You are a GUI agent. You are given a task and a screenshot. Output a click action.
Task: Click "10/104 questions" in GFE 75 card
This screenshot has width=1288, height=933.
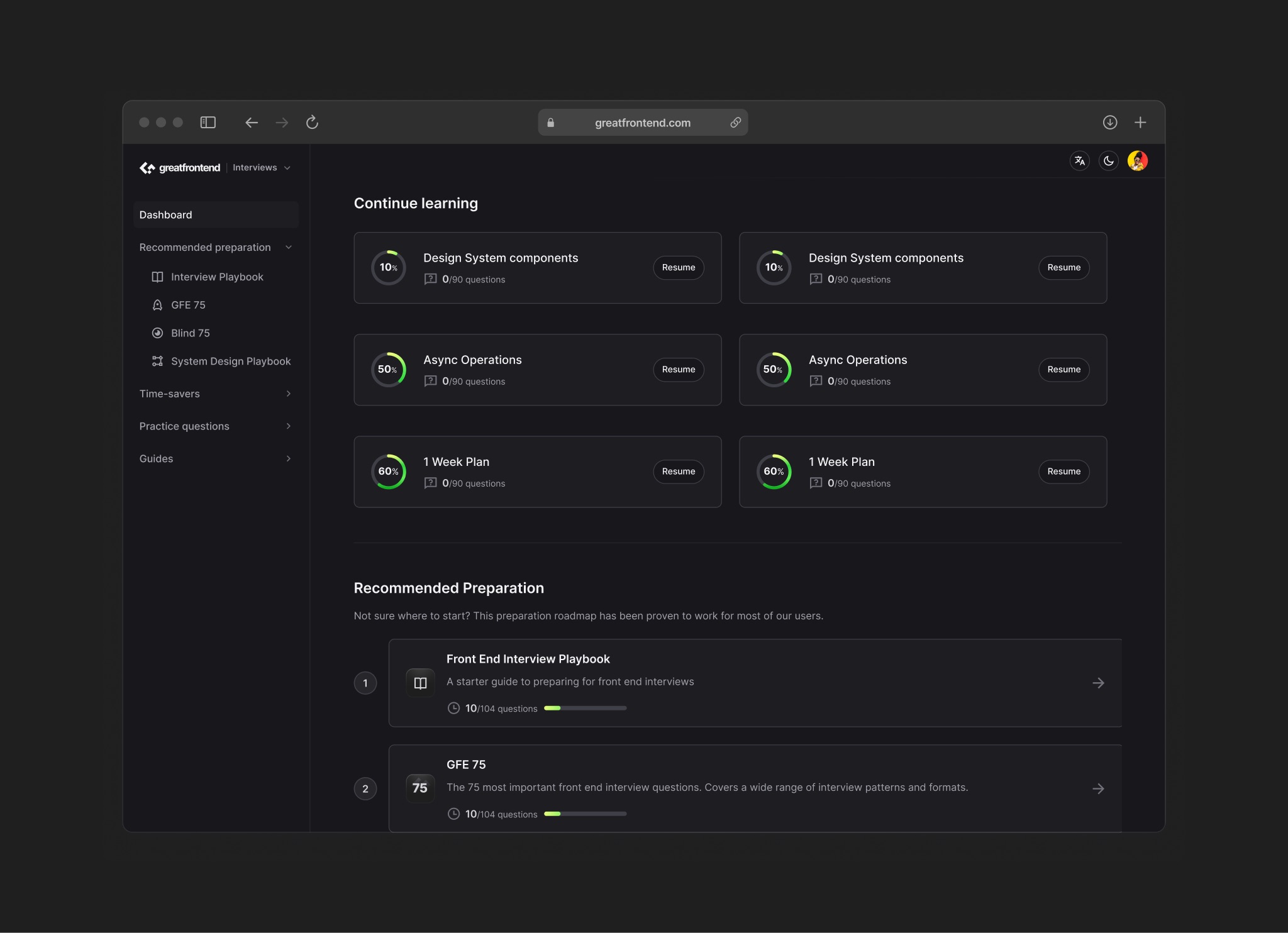(x=501, y=814)
